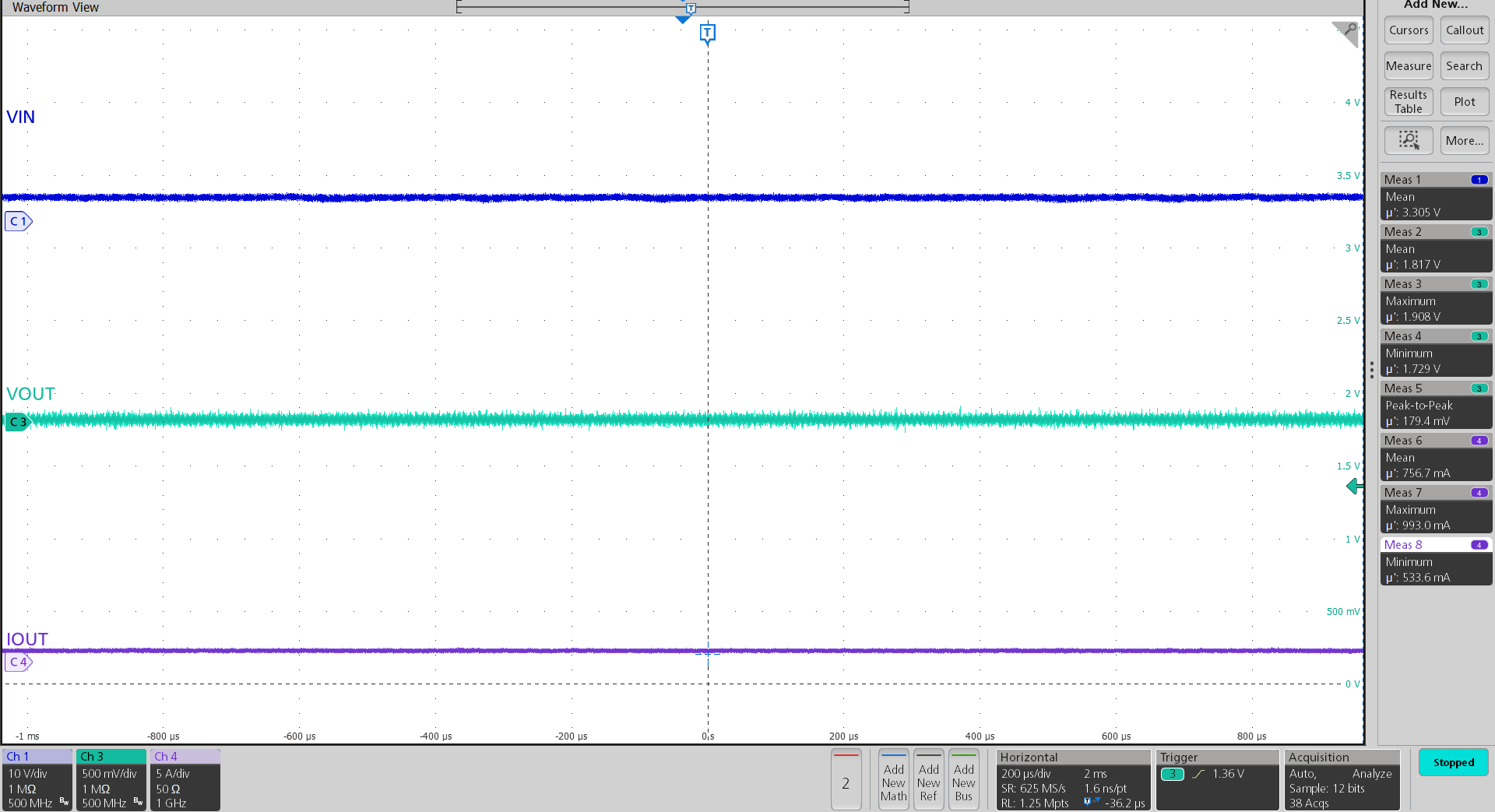Select the C3 channel handle
The image size is (1495, 812).
[18, 422]
